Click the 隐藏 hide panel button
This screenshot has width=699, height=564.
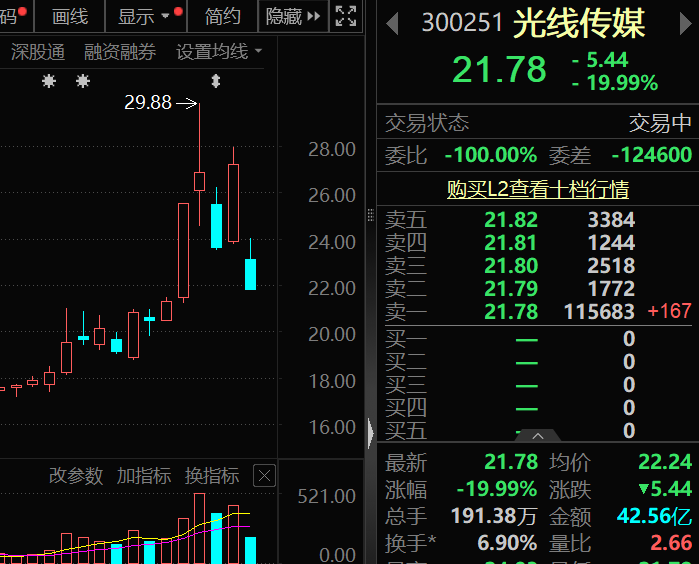[293, 16]
